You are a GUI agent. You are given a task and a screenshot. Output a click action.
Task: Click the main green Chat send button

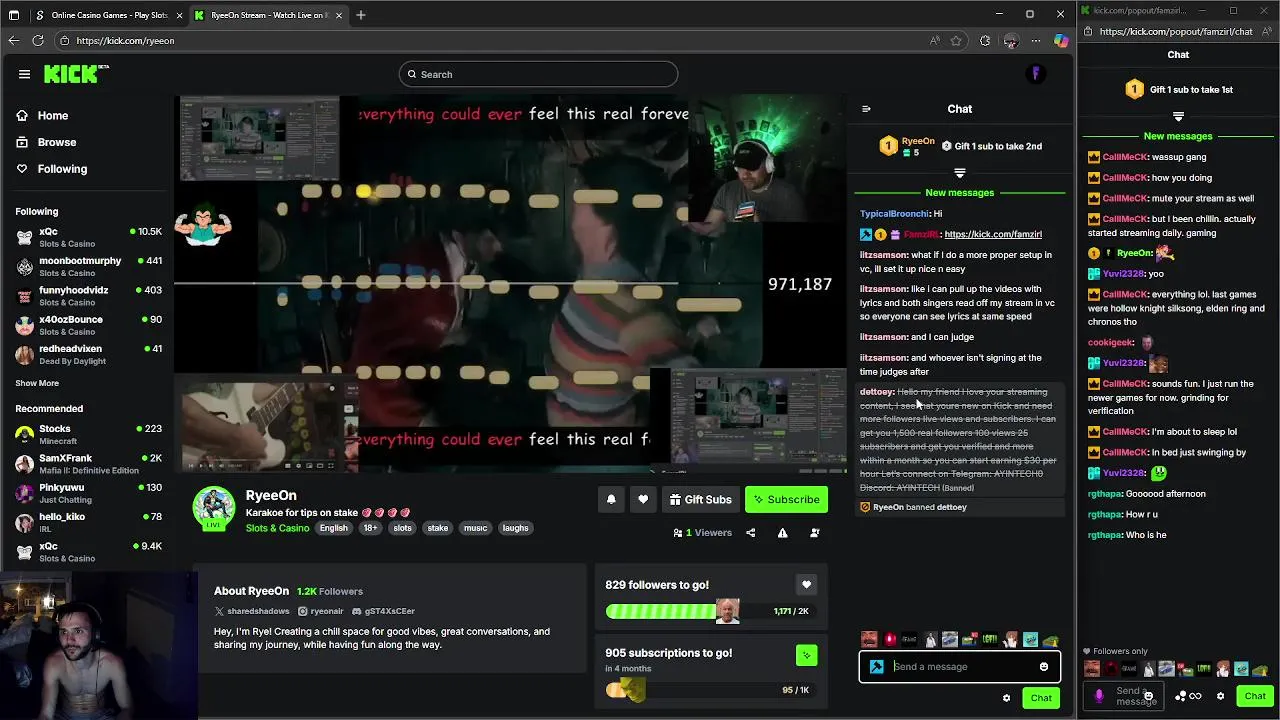[1041, 698]
